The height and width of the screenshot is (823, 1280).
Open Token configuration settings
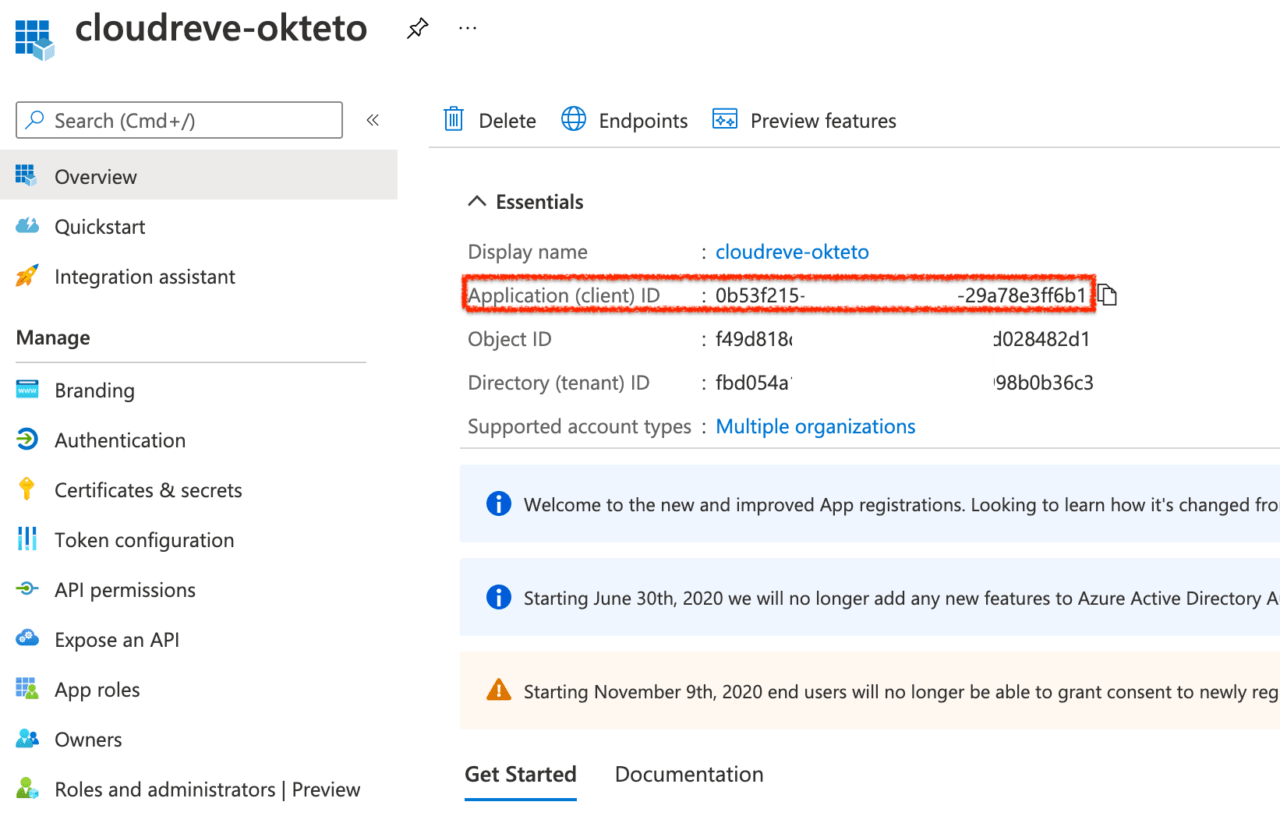coord(144,540)
